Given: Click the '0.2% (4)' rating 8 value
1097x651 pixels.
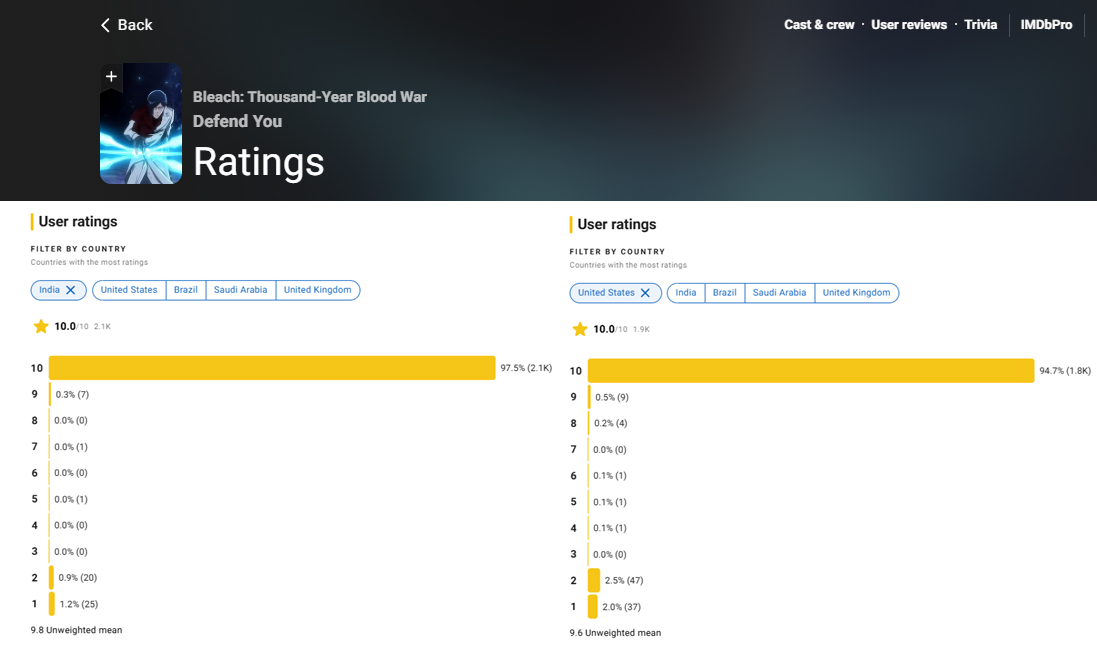Looking at the screenshot, I should pyautogui.click(x=611, y=424).
